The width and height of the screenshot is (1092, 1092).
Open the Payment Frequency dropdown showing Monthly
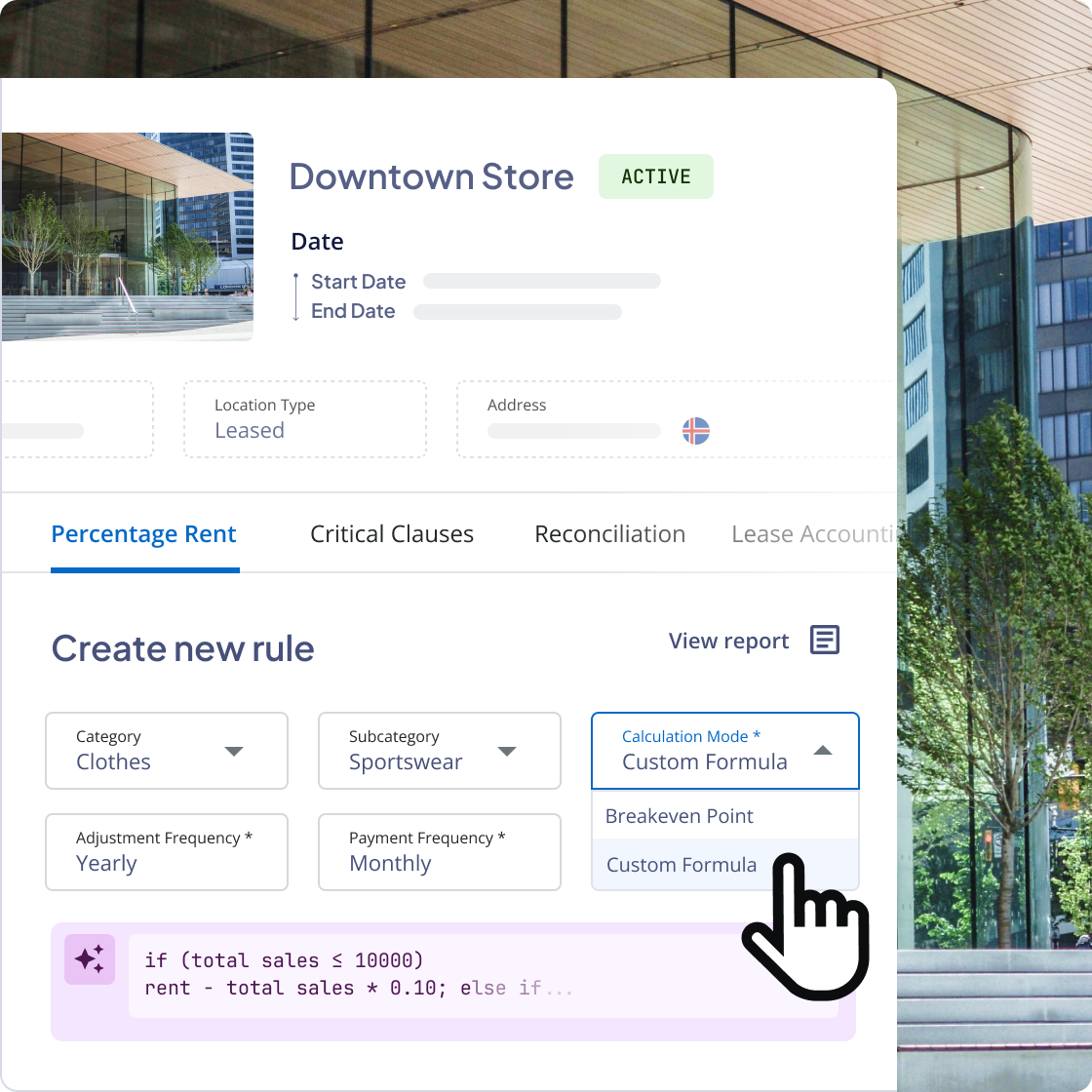point(439,852)
